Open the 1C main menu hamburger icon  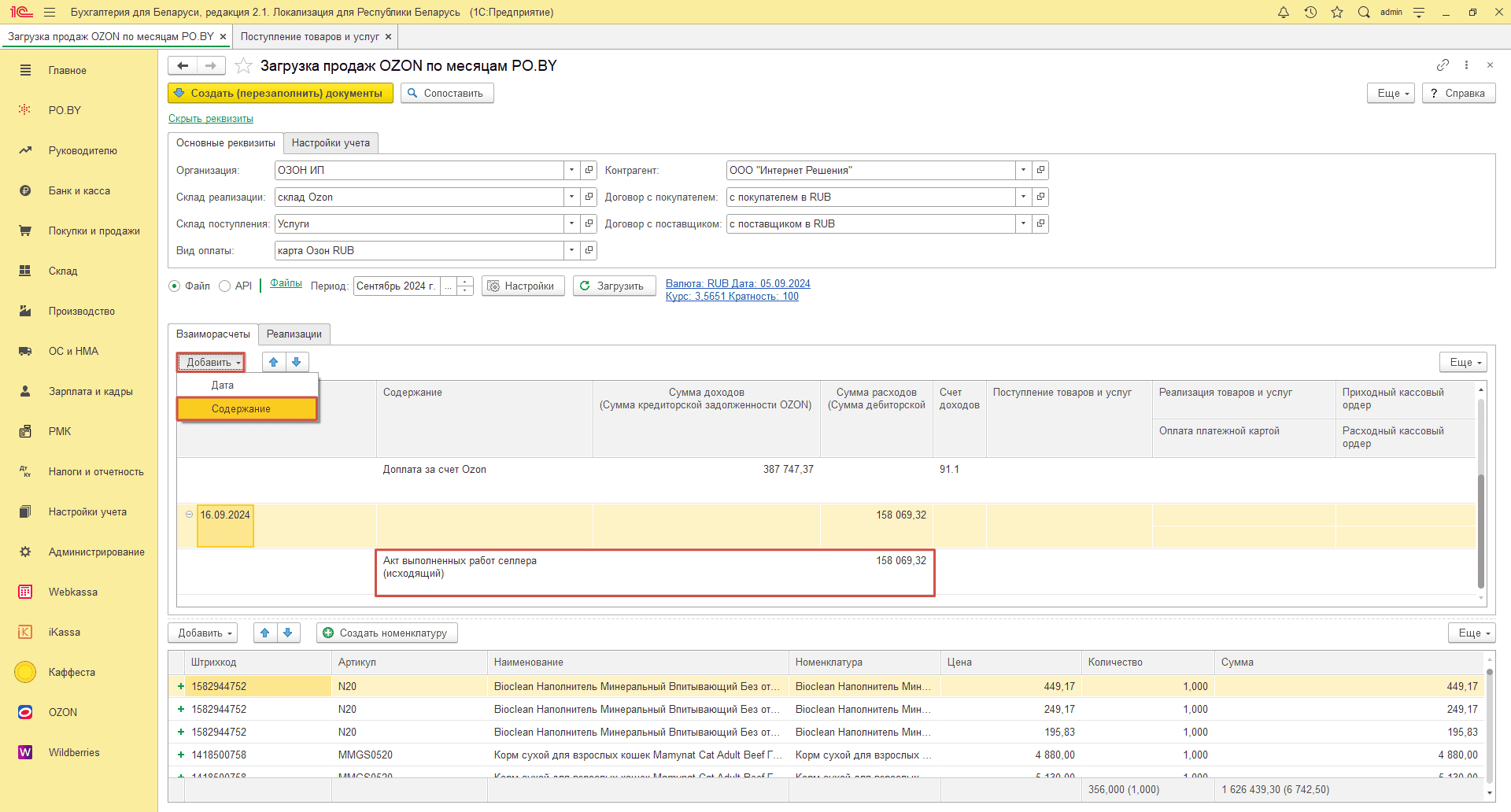coord(50,12)
